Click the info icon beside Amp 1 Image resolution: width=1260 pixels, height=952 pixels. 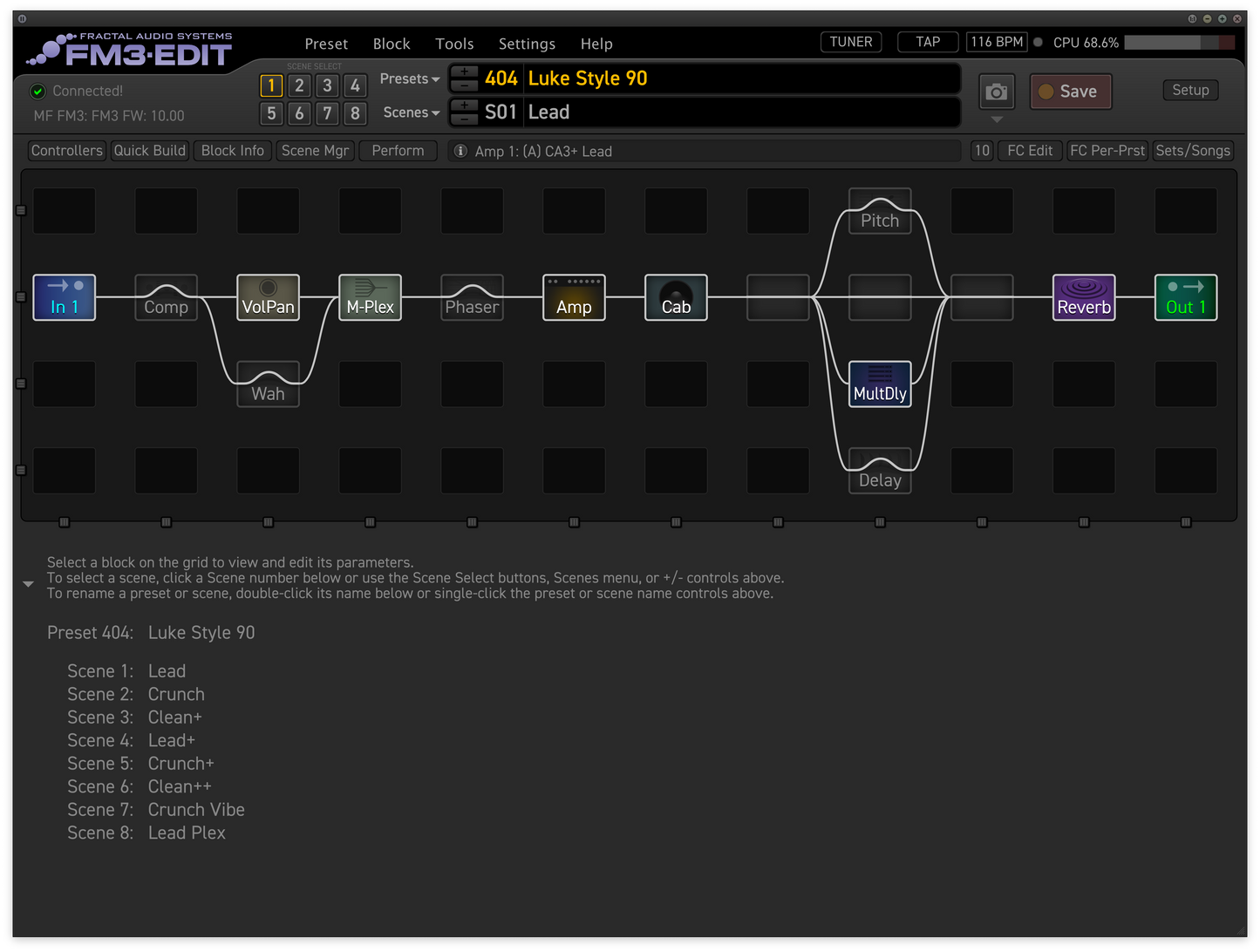pyautogui.click(x=460, y=151)
